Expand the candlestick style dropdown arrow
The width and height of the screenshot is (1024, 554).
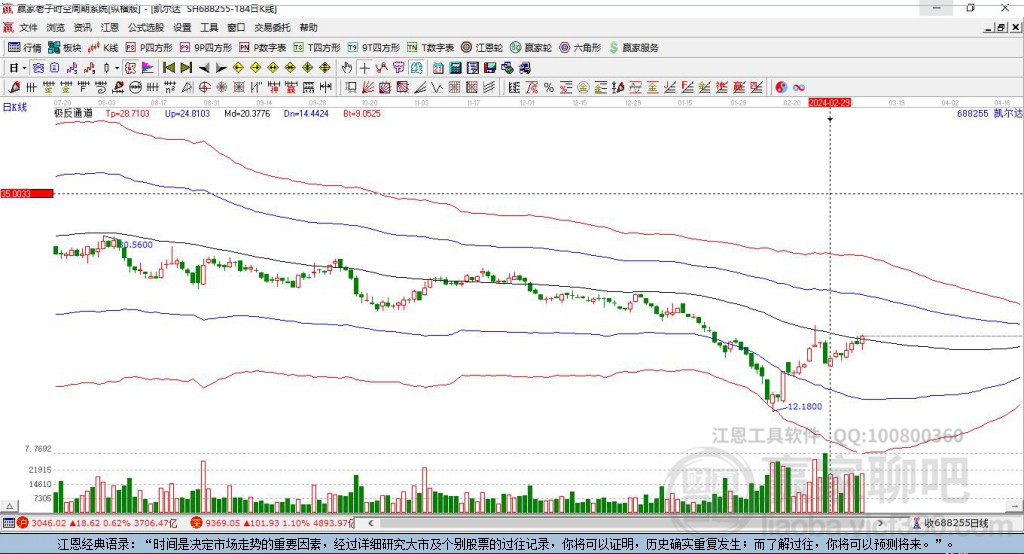(117, 68)
